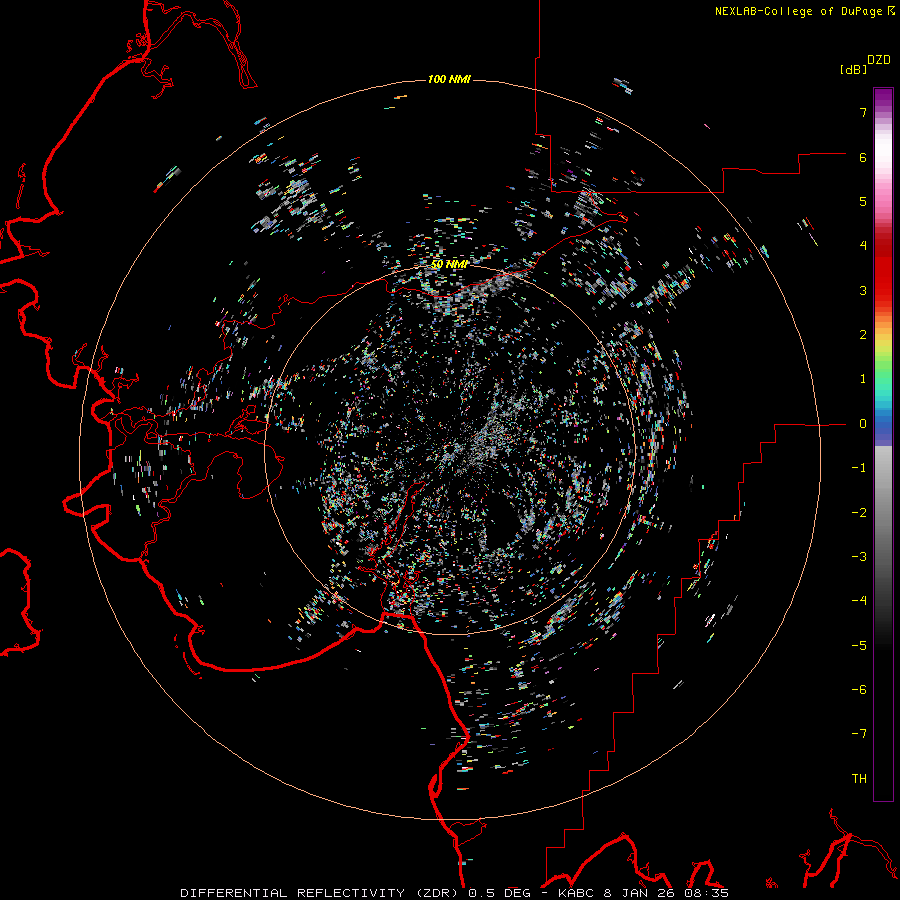This screenshot has width=900, height=900.
Task: Click the "7" tick on color scale
Action: 863,112
